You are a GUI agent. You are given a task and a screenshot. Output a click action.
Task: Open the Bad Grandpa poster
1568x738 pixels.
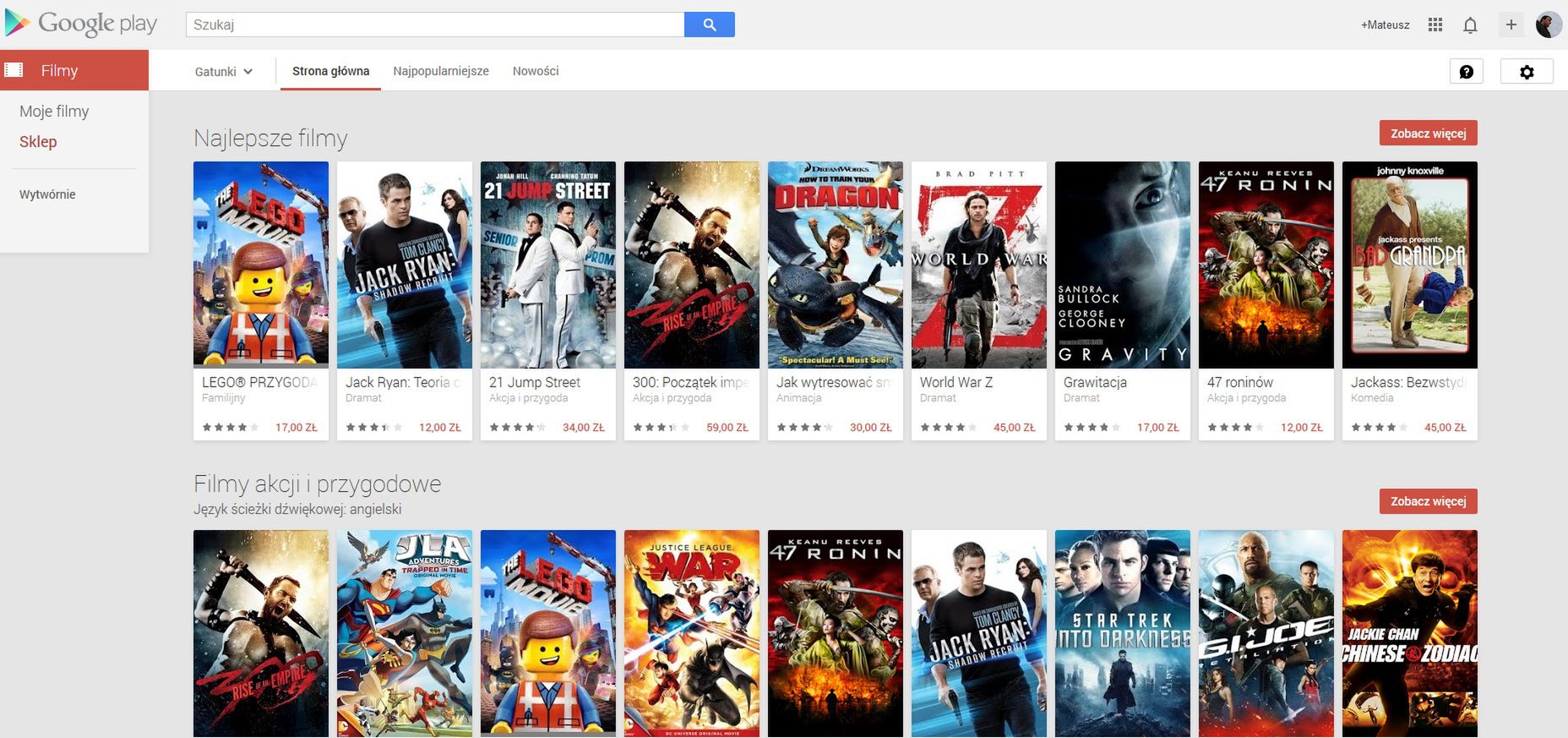pos(1410,265)
